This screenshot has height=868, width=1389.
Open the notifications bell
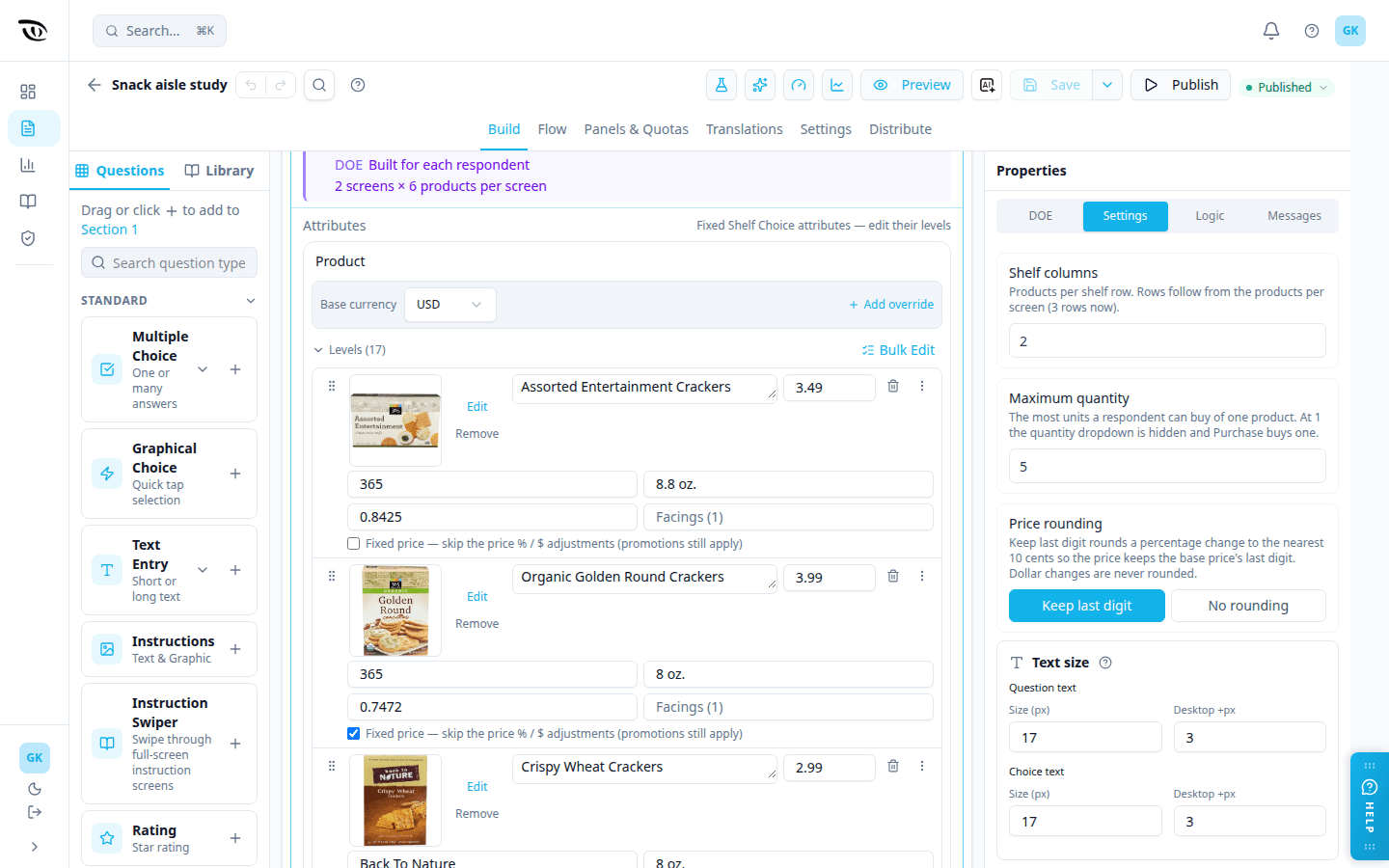(1271, 31)
